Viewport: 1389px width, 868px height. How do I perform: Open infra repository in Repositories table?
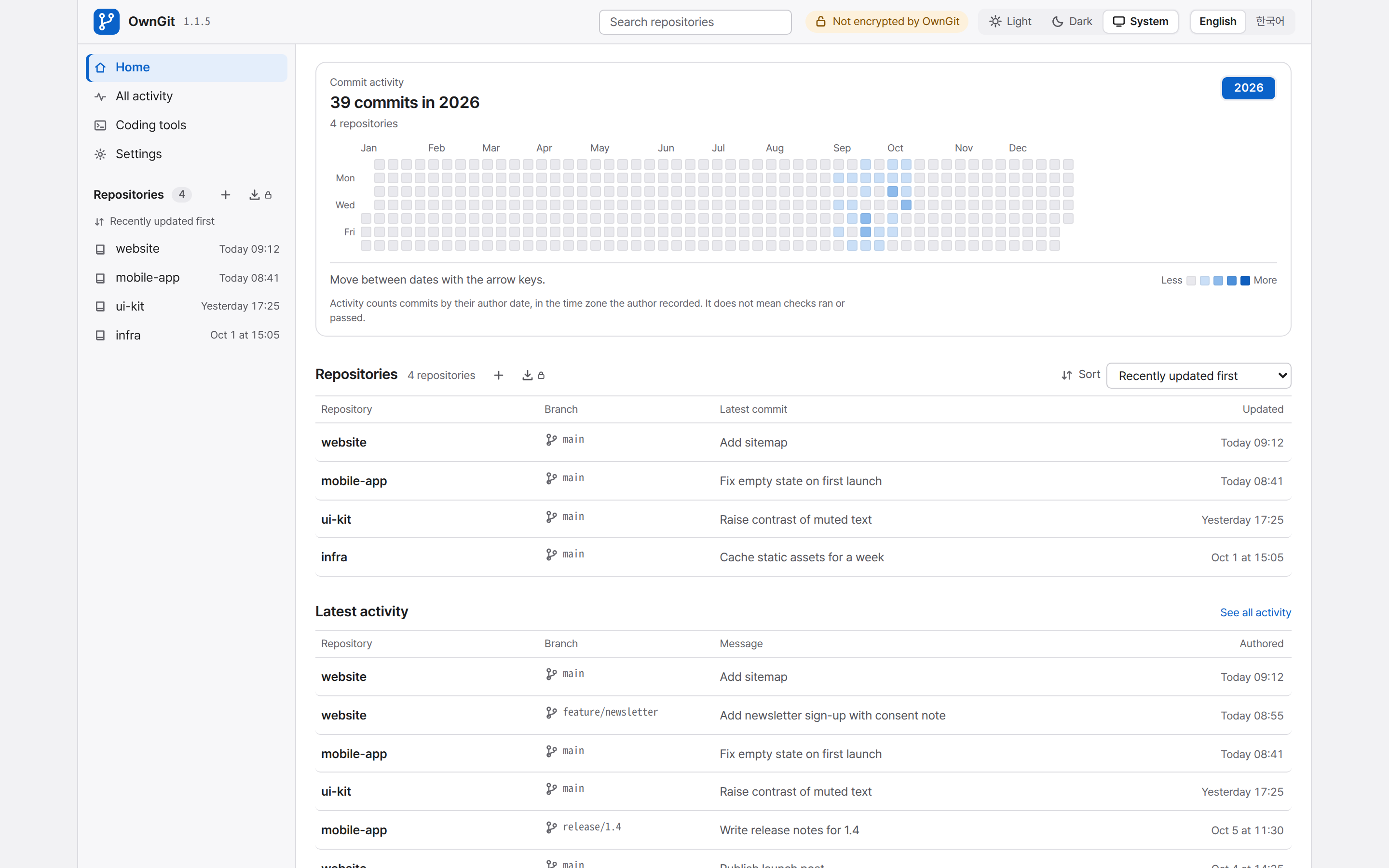(x=334, y=557)
